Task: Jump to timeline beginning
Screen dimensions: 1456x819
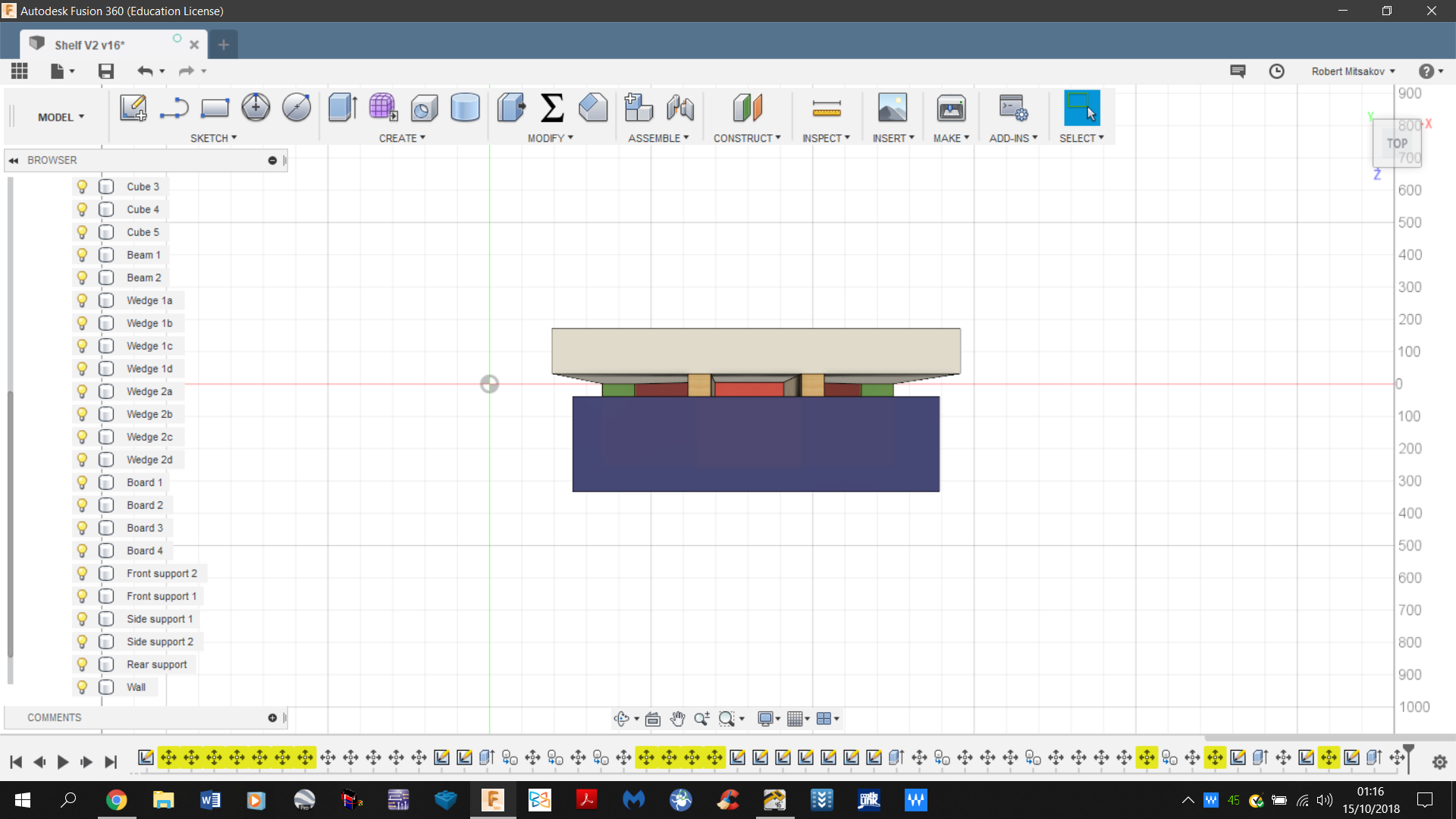Action: tap(16, 761)
